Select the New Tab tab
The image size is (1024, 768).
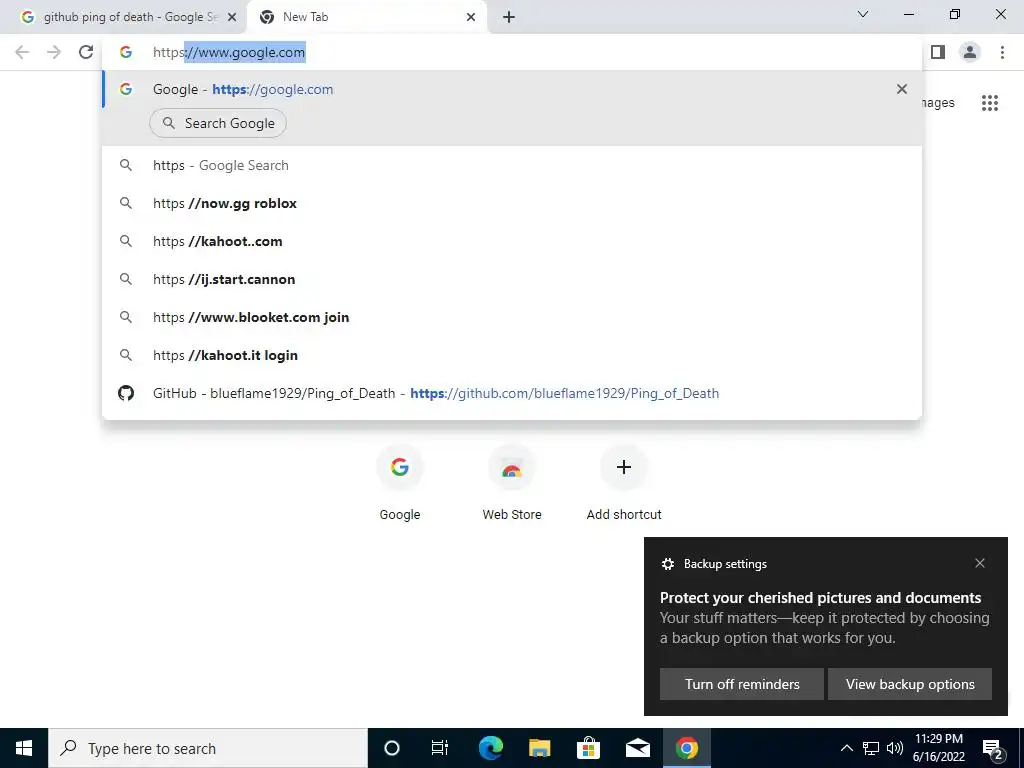(366, 17)
